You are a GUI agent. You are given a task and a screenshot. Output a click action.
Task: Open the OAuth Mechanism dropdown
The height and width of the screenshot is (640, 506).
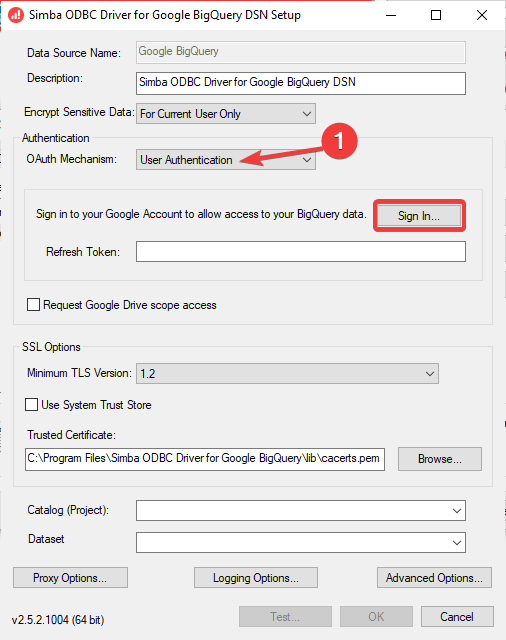click(x=226, y=160)
